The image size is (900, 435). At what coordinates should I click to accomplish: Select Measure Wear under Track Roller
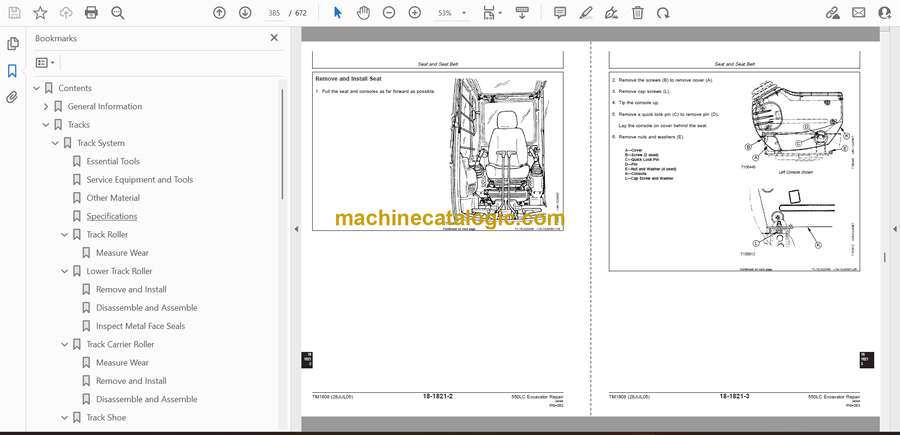pyautogui.click(x=122, y=253)
